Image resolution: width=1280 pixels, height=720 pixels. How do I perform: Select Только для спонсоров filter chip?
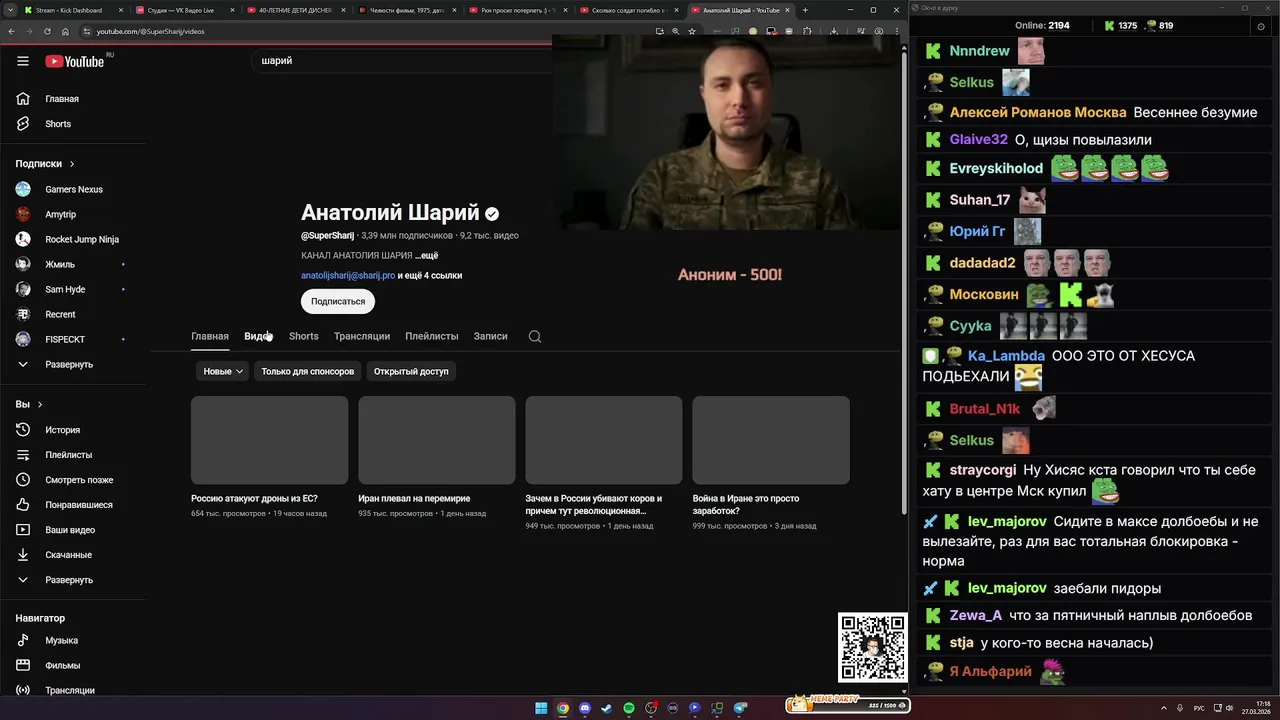[x=308, y=371]
